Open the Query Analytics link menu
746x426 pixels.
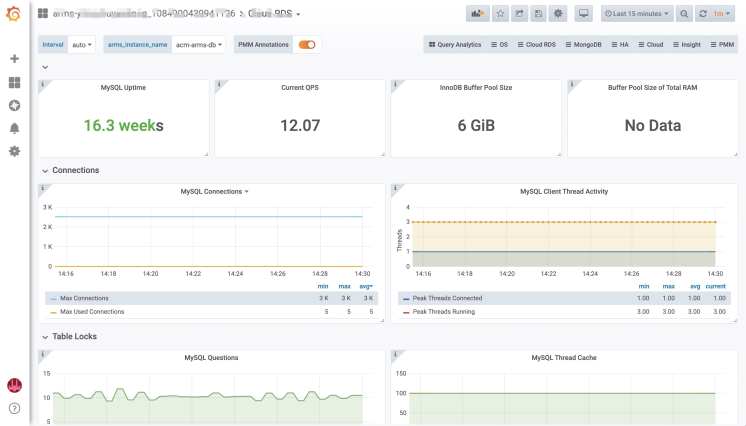[x=455, y=45]
